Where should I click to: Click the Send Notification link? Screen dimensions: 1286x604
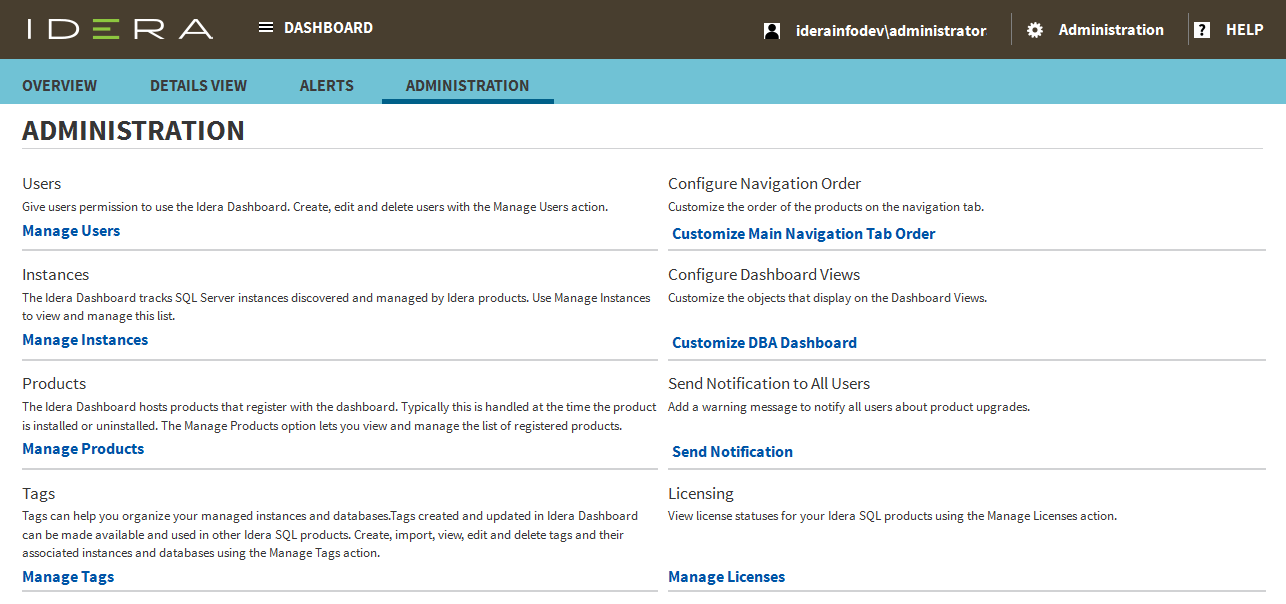pyautogui.click(x=732, y=452)
